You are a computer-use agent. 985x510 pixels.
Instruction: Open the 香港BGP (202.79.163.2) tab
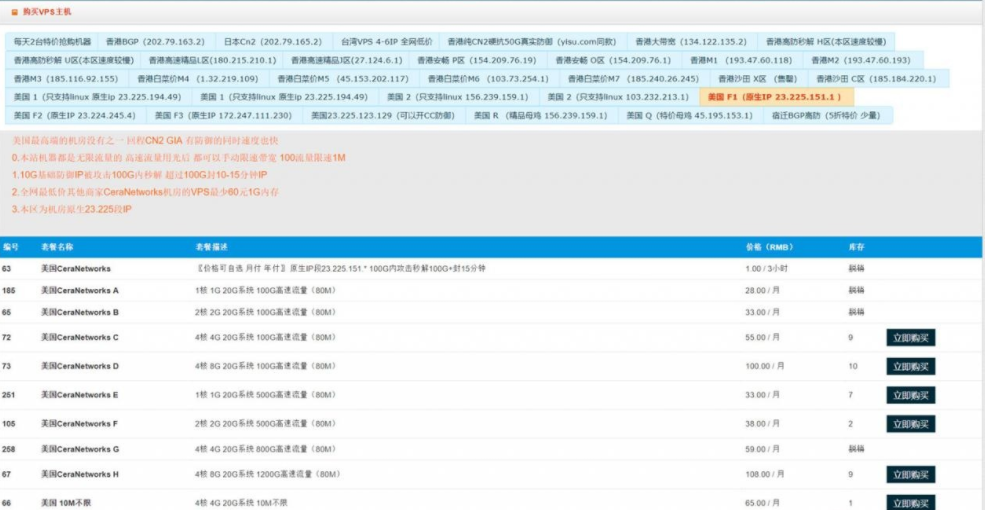153,42
